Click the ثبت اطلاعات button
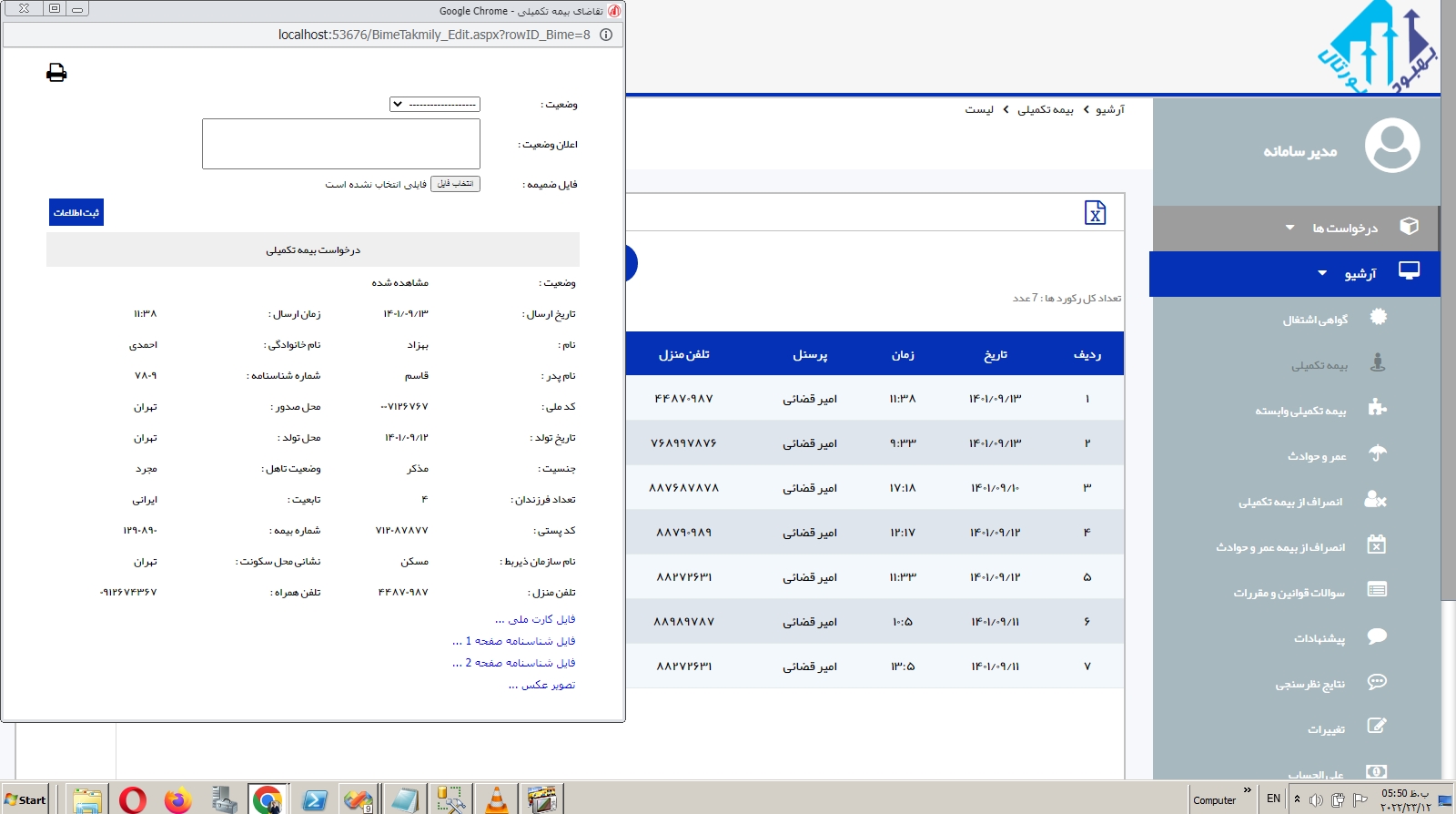 (x=76, y=212)
